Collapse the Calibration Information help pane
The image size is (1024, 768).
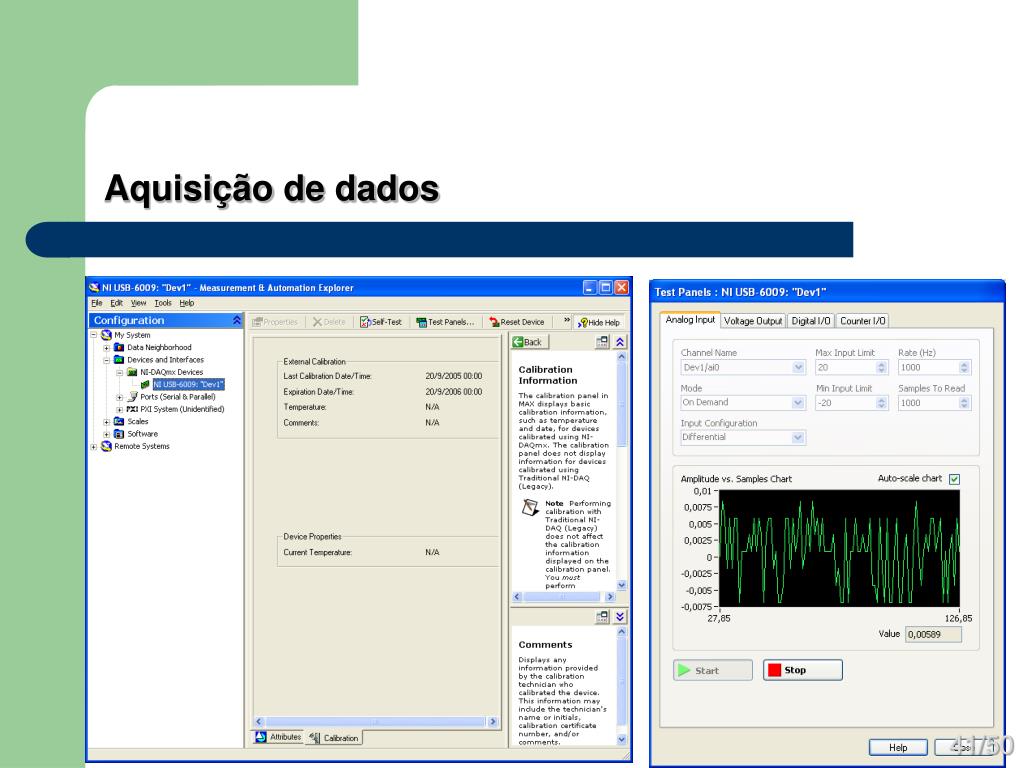pos(620,342)
